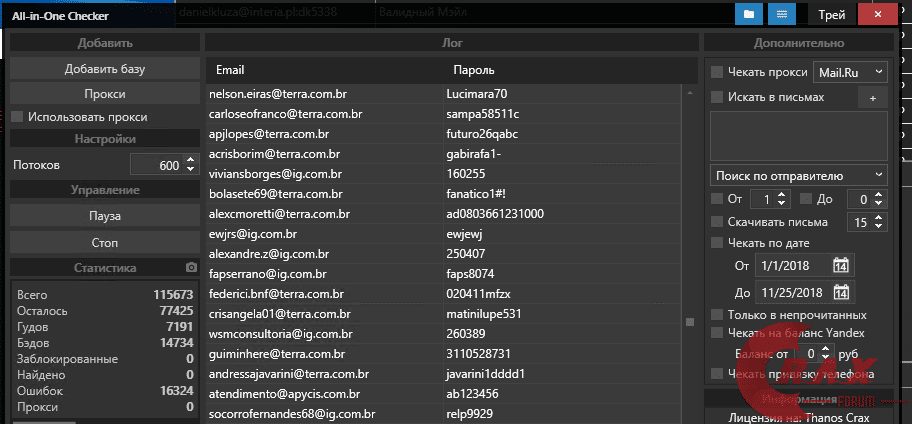Click Всего count 115673
Viewport: 912px width, 424px height.
[173, 295]
